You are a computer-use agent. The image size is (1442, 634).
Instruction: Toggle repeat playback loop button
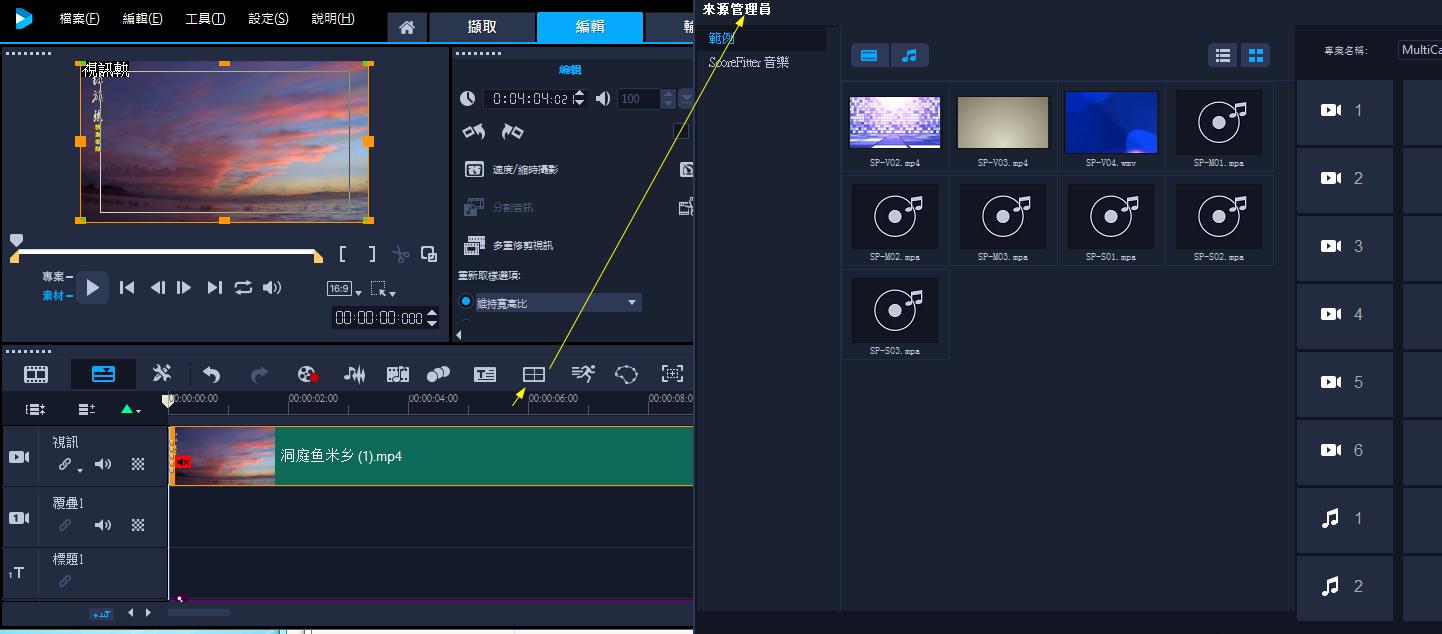pyautogui.click(x=243, y=288)
